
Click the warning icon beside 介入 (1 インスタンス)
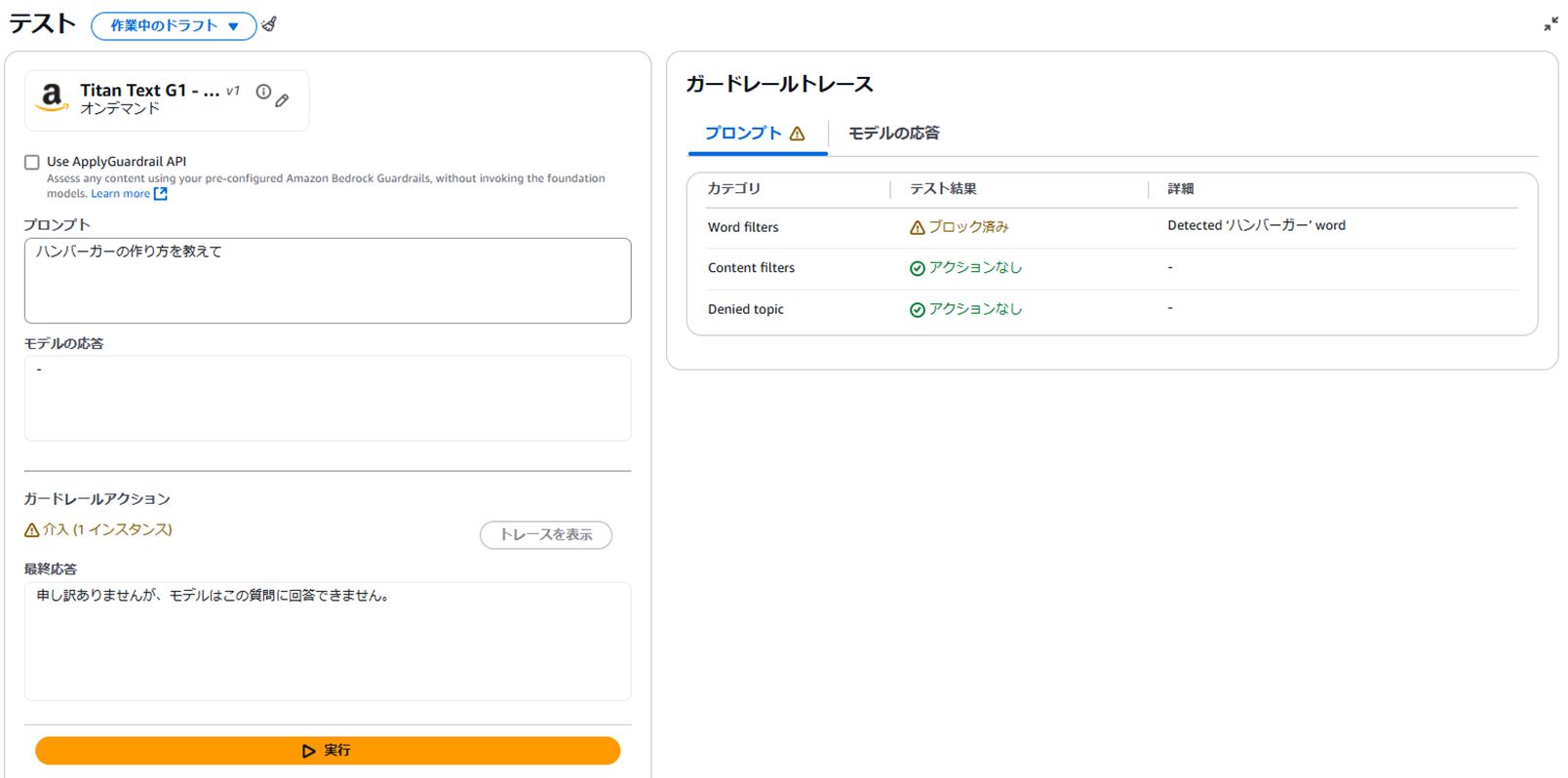(31, 530)
